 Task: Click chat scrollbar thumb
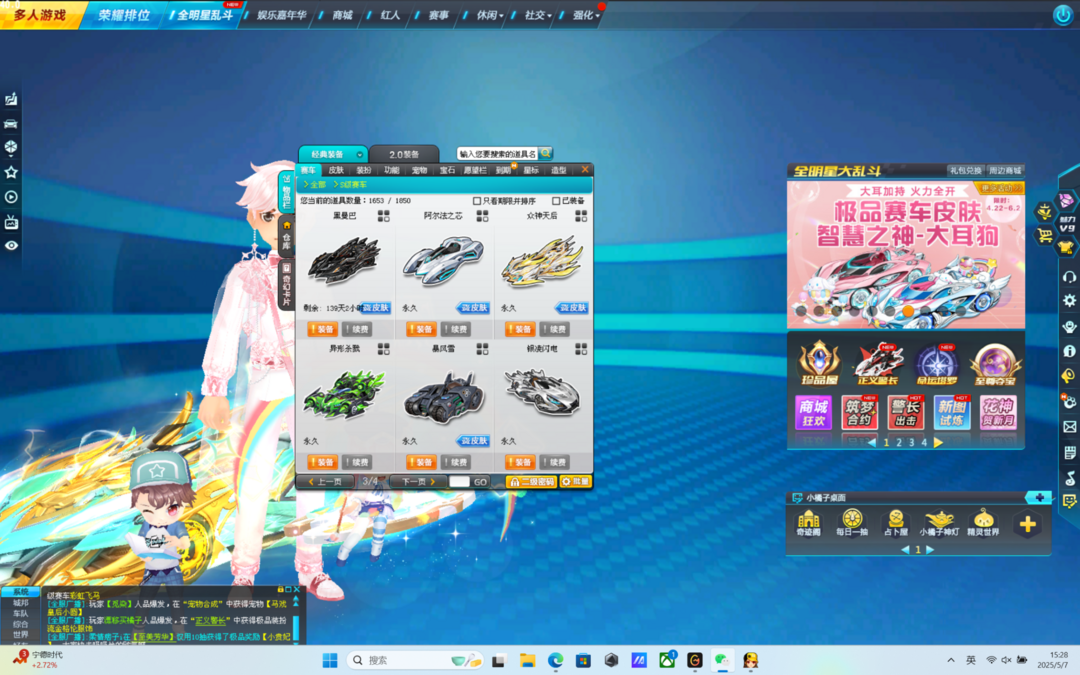[296, 626]
